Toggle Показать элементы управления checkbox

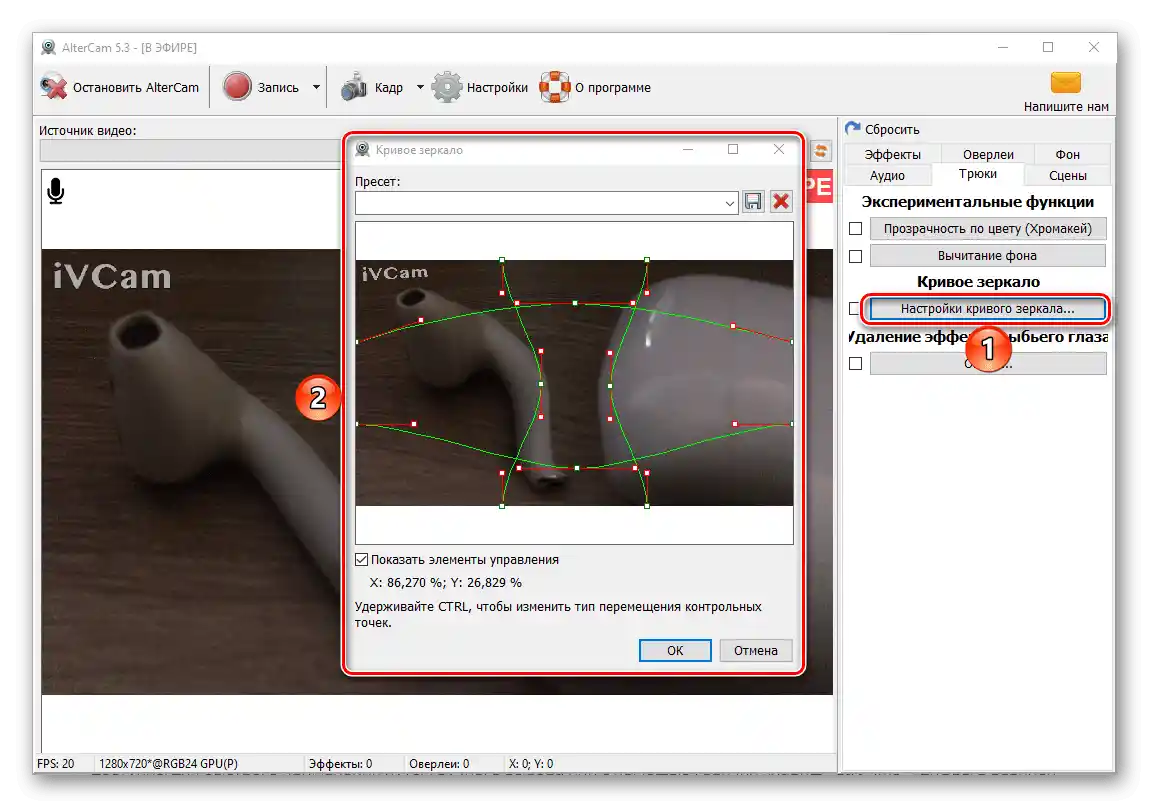coord(362,560)
